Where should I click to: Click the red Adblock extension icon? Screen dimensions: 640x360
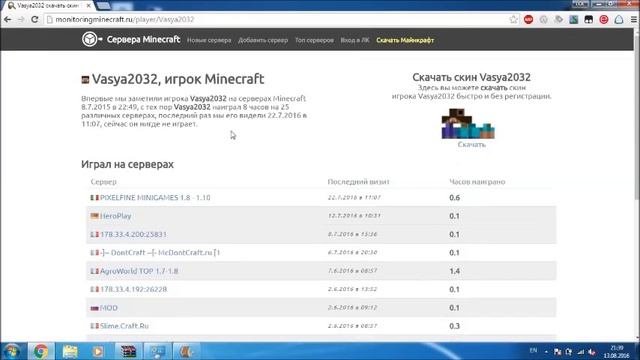528,19
